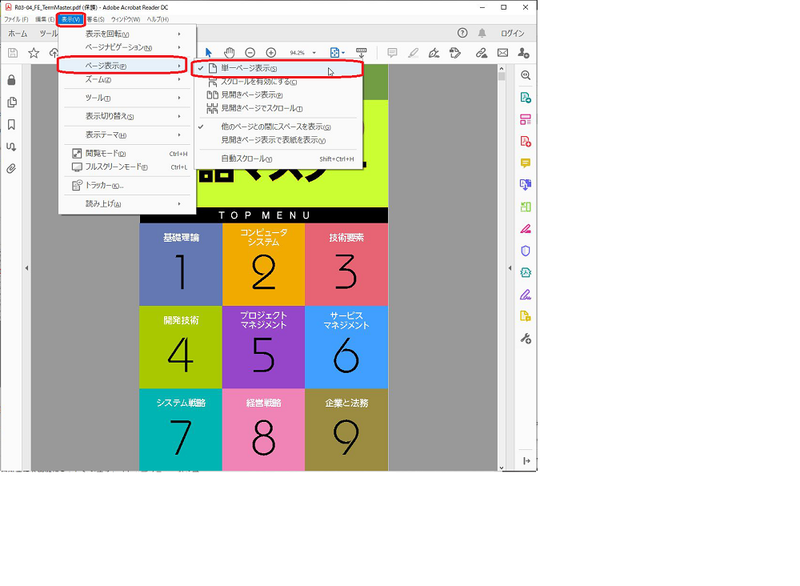Click the save disk icon
Image resolution: width=800 pixels, height=586 pixels.
(x=13, y=53)
